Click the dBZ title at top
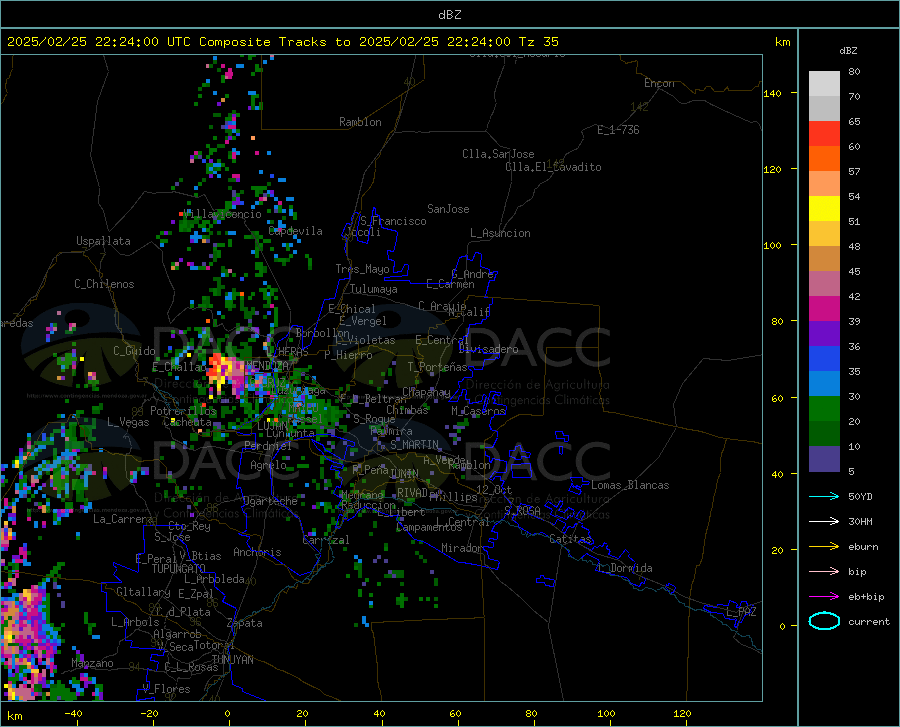The width and height of the screenshot is (900, 727). pyautogui.click(x=449, y=15)
